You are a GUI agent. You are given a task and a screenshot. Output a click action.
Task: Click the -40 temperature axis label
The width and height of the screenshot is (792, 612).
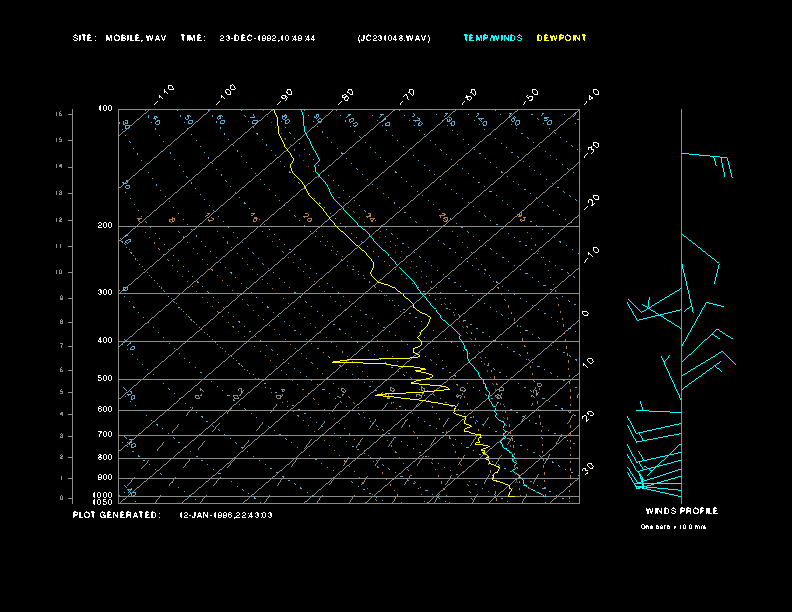[x=591, y=96]
